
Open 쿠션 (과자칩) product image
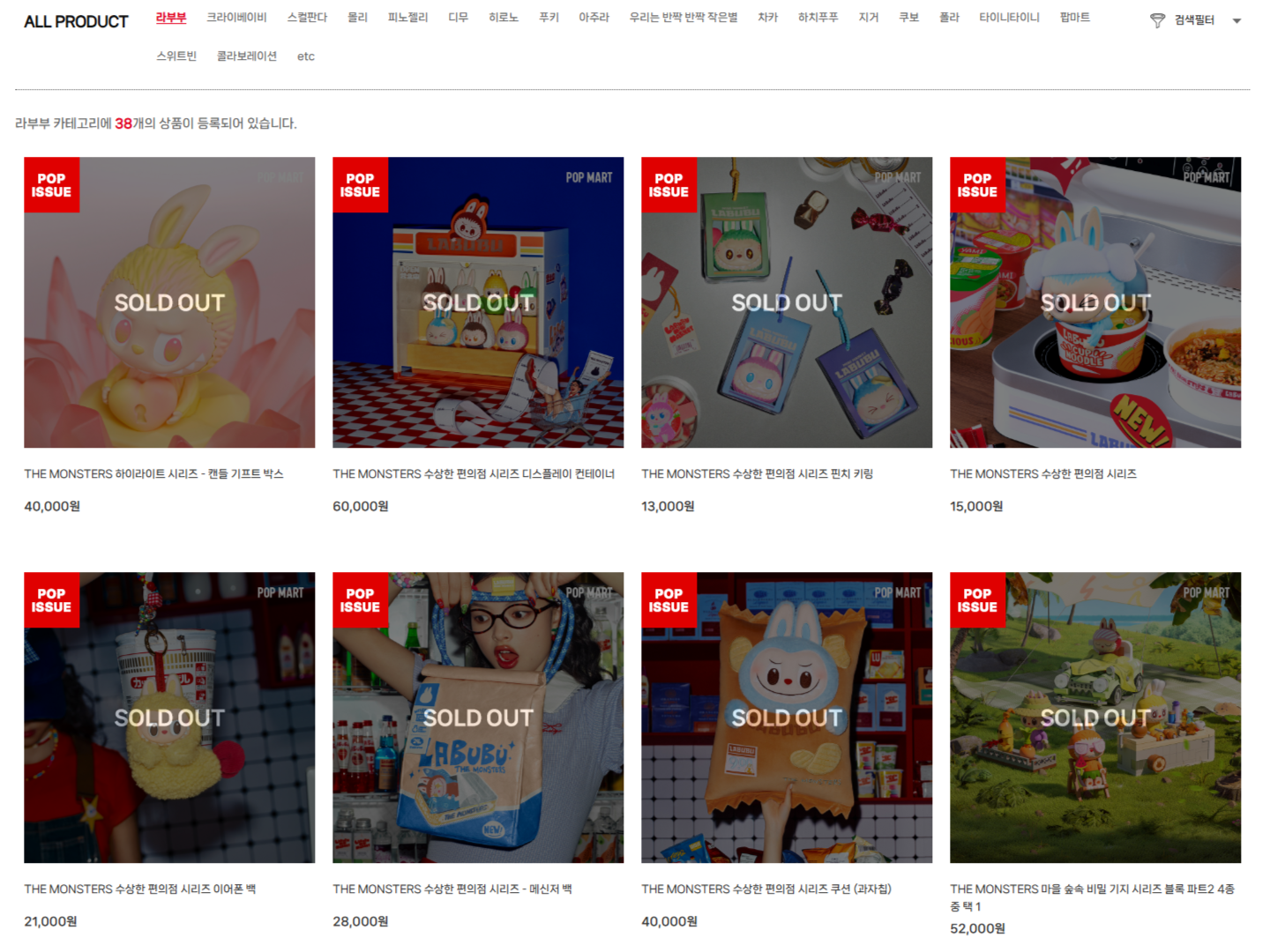pyautogui.click(x=787, y=718)
